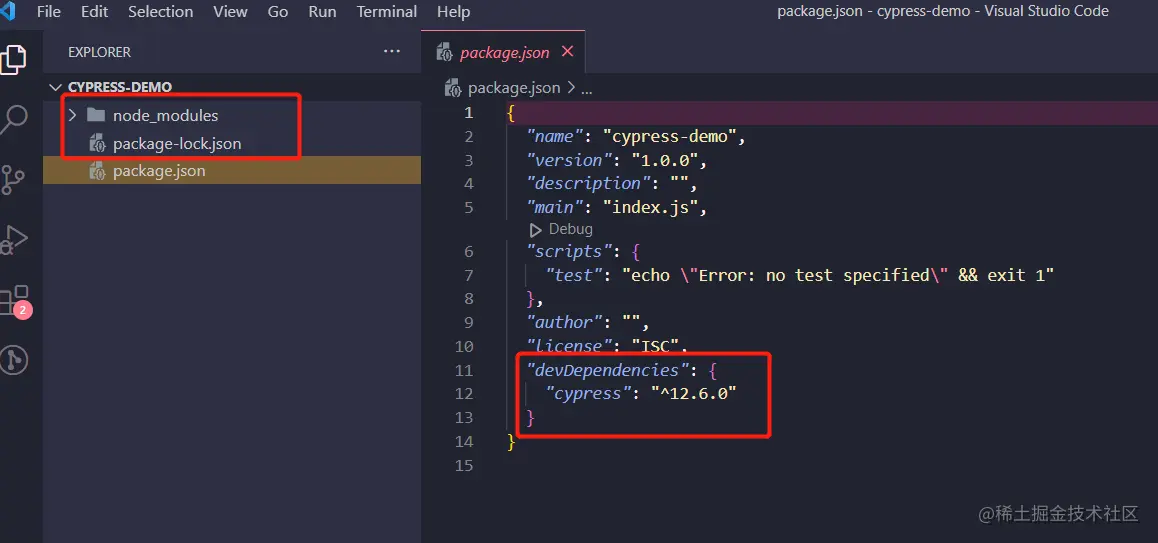Click the breadcrumb ellipsis segment
The width and height of the screenshot is (1158, 543).
coord(587,89)
